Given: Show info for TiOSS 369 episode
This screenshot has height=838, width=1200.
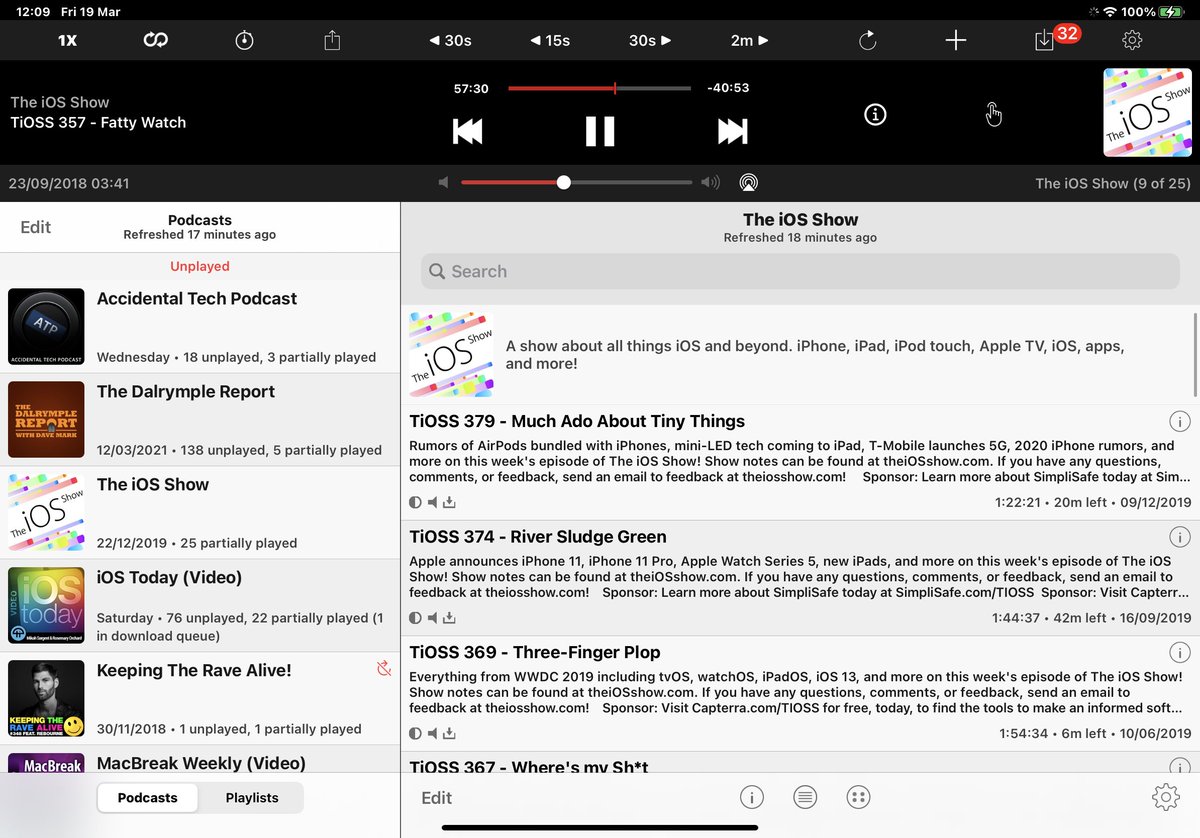Looking at the screenshot, I should pos(1179,653).
